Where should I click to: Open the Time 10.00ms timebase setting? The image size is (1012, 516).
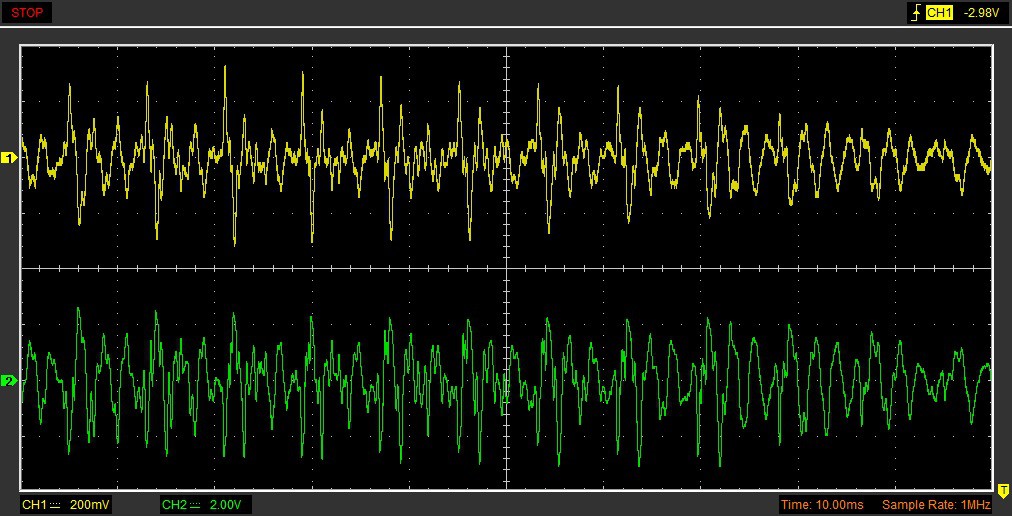[x=822, y=505]
